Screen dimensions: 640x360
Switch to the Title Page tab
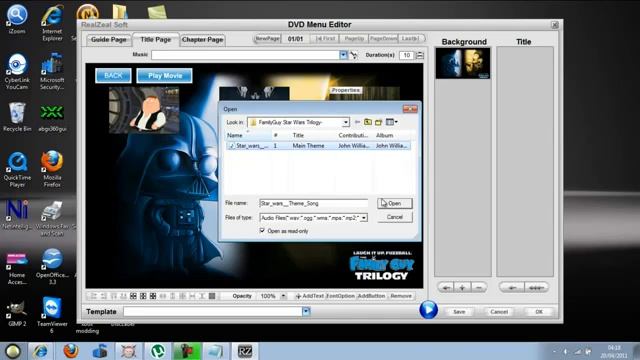point(156,39)
